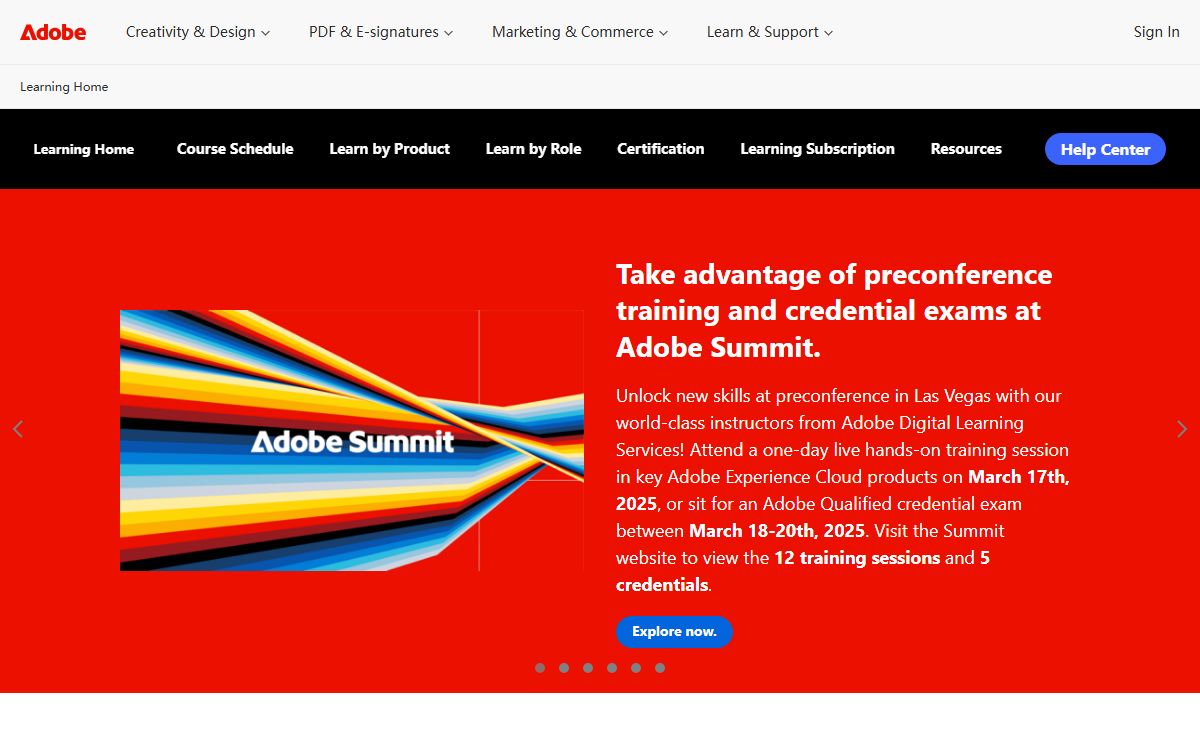Open Course Schedule tab
1200x740 pixels.
pyautogui.click(x=235, y=149)
